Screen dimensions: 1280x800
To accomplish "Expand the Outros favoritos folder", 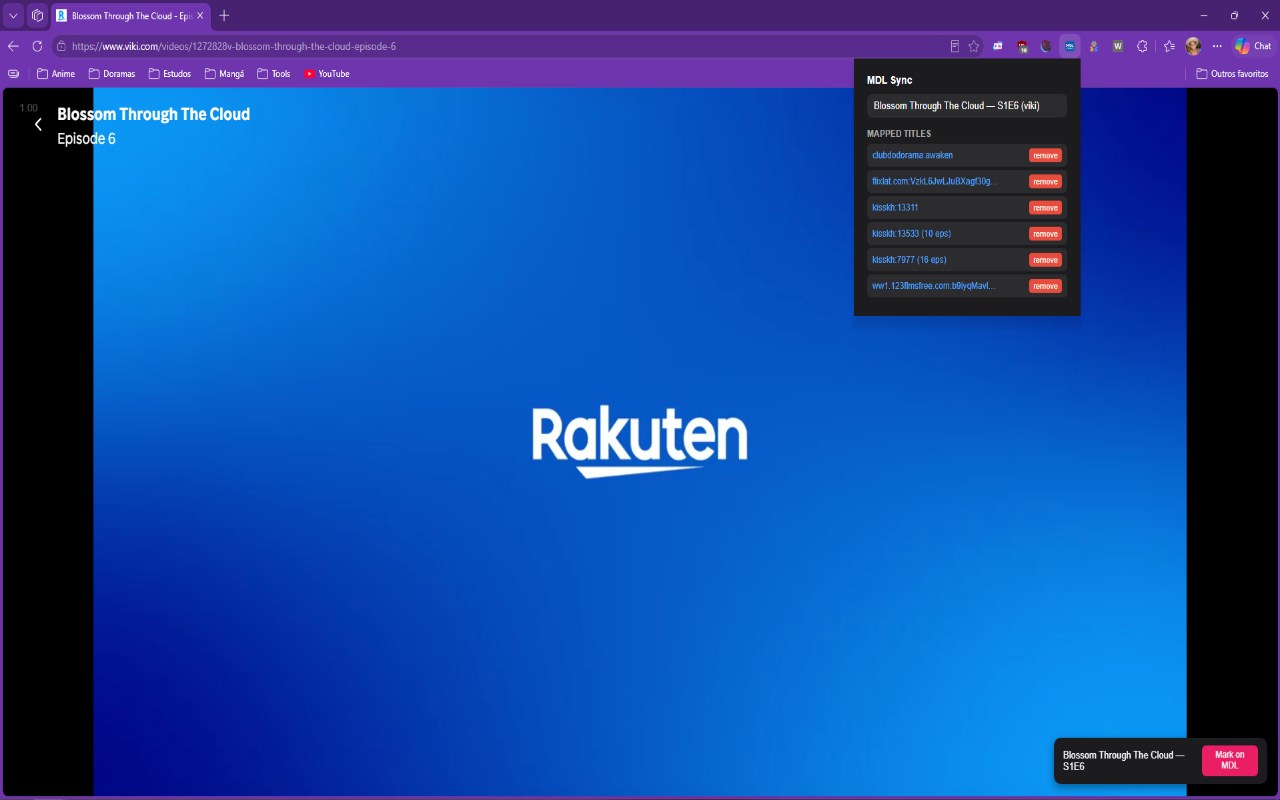I will click(x=1232, y=74).
